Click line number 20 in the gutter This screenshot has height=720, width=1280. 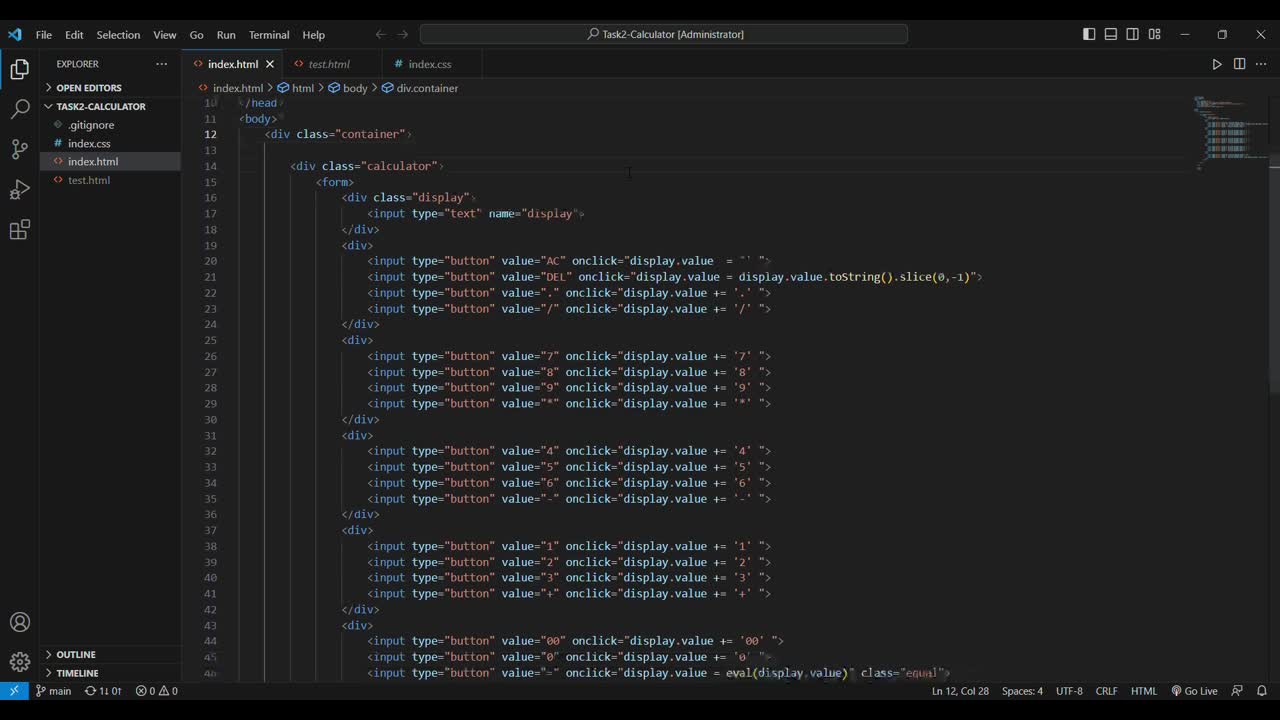[210, 261]
